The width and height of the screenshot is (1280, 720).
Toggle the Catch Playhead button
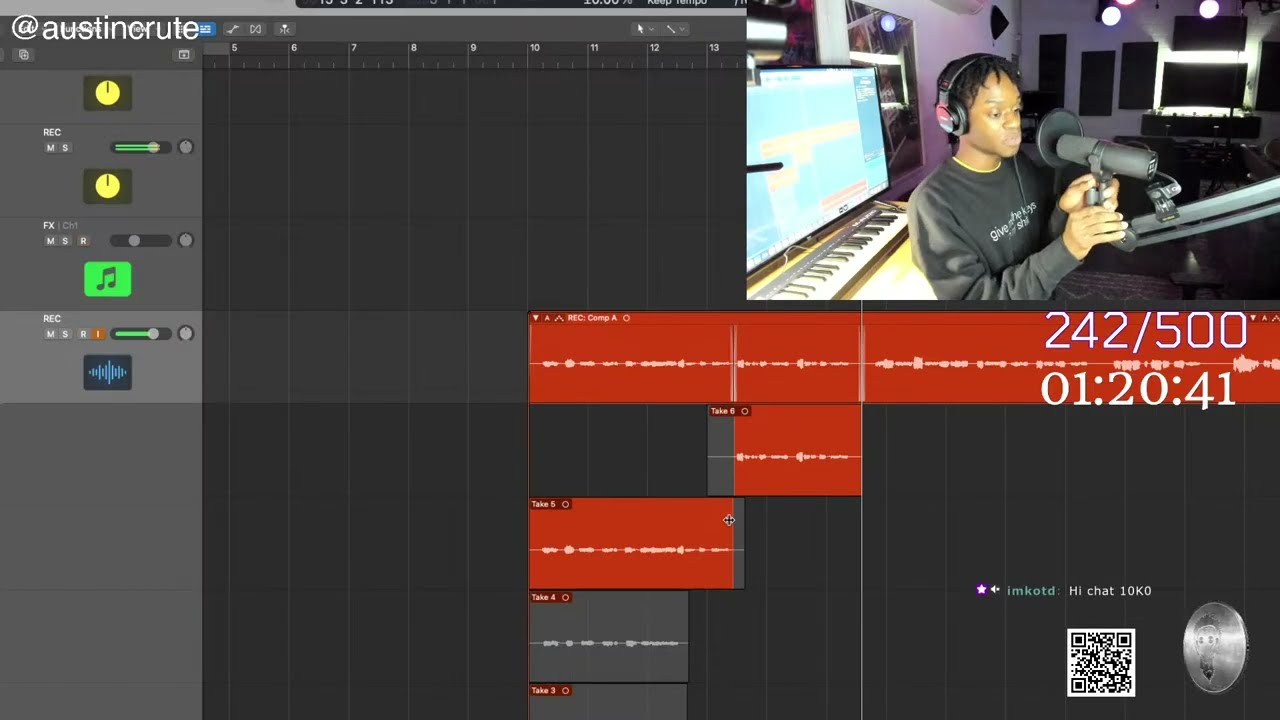[x=284, y=29]
